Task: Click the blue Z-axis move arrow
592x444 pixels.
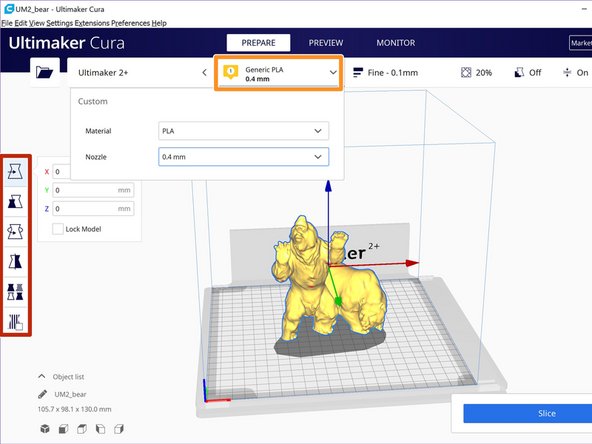Action: coord(328,186)
